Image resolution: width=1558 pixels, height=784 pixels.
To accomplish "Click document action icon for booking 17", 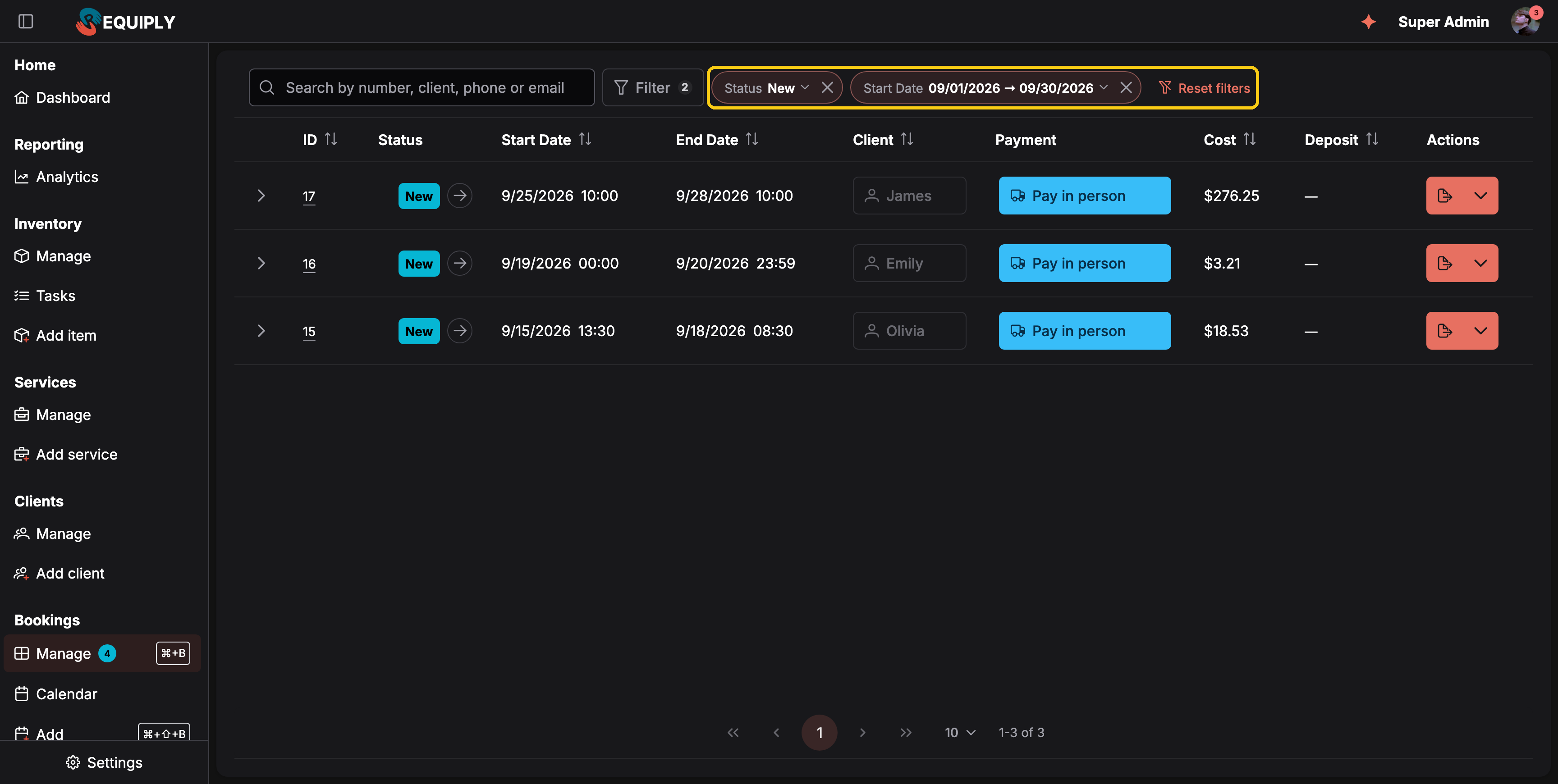I will pos(1444,196).
